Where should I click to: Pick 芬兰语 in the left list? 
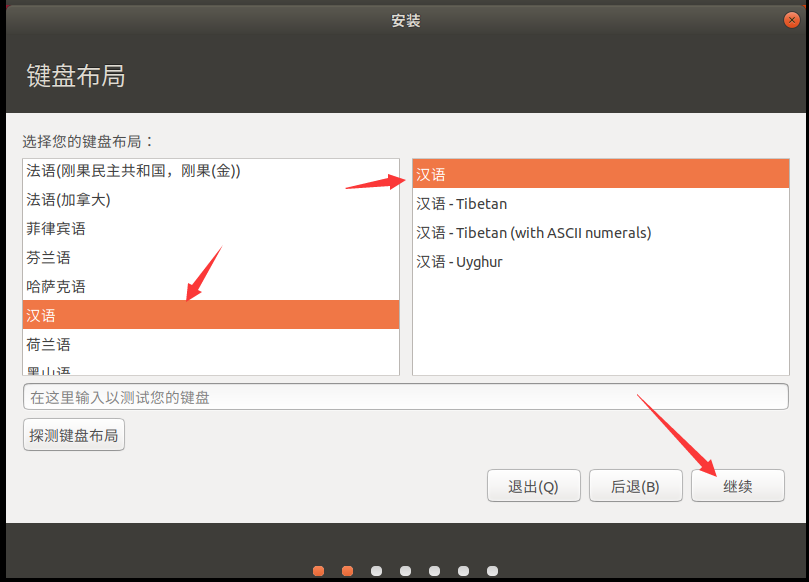click(x=211, y=257)
